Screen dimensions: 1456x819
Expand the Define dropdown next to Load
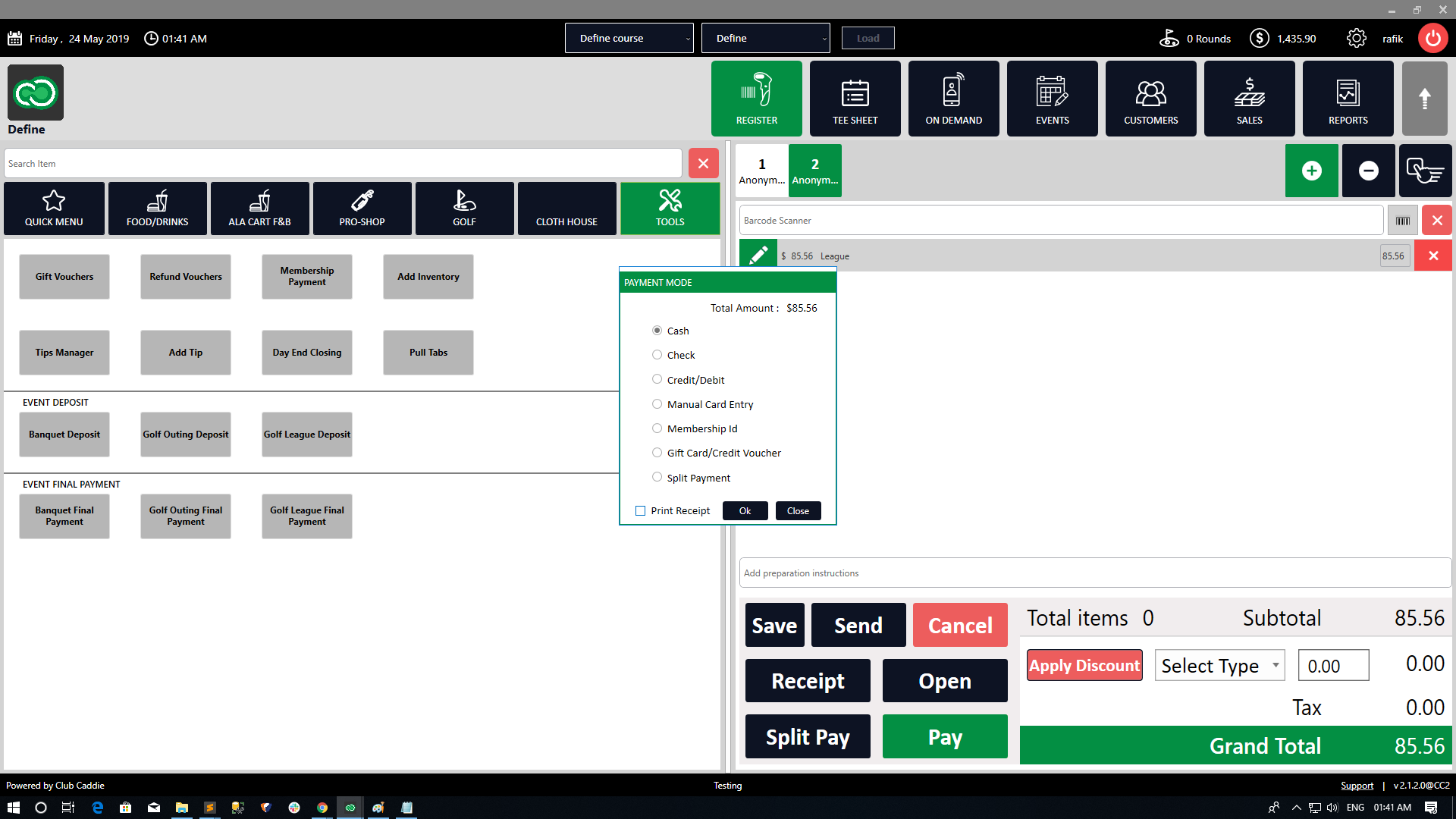765,38
